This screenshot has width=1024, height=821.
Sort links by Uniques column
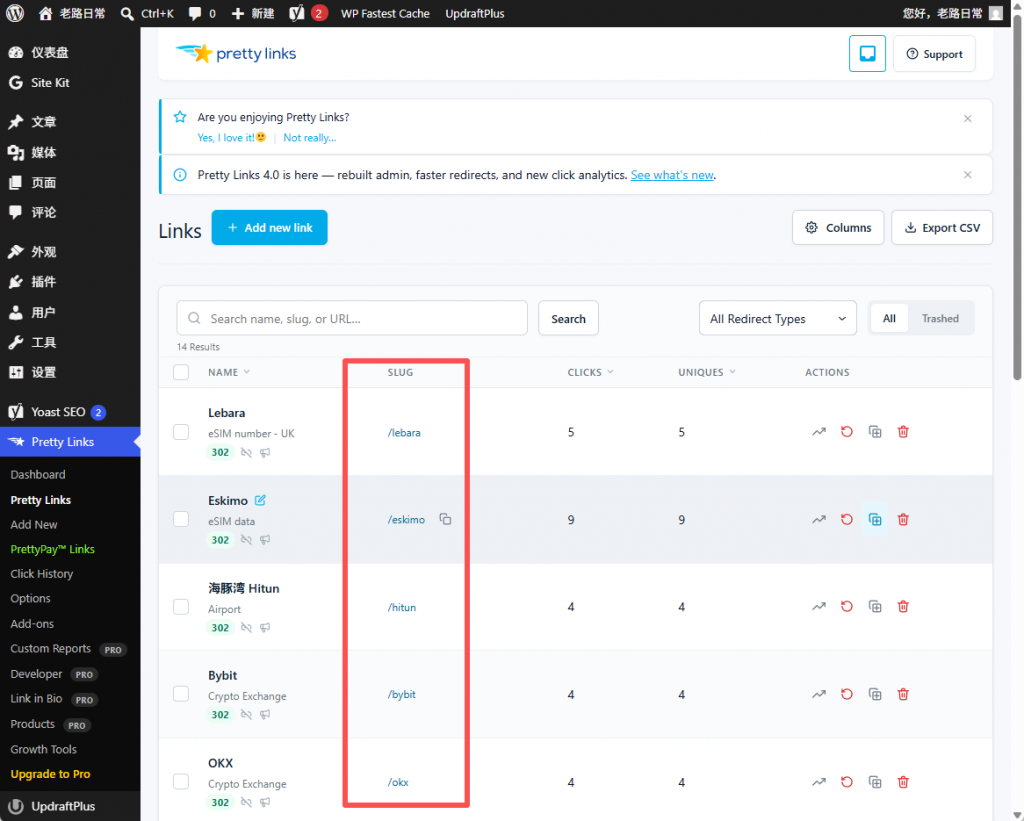[x=707, y=372]
